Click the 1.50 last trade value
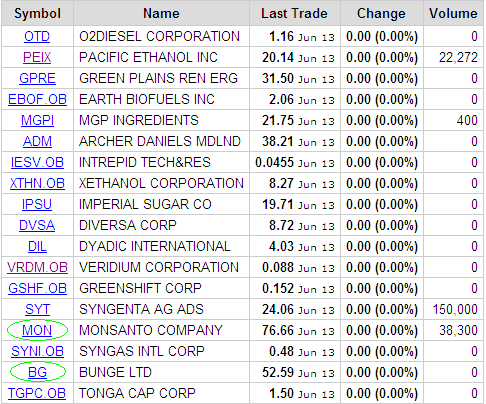This screenshot has height=404, width=486. pos(281,393)
